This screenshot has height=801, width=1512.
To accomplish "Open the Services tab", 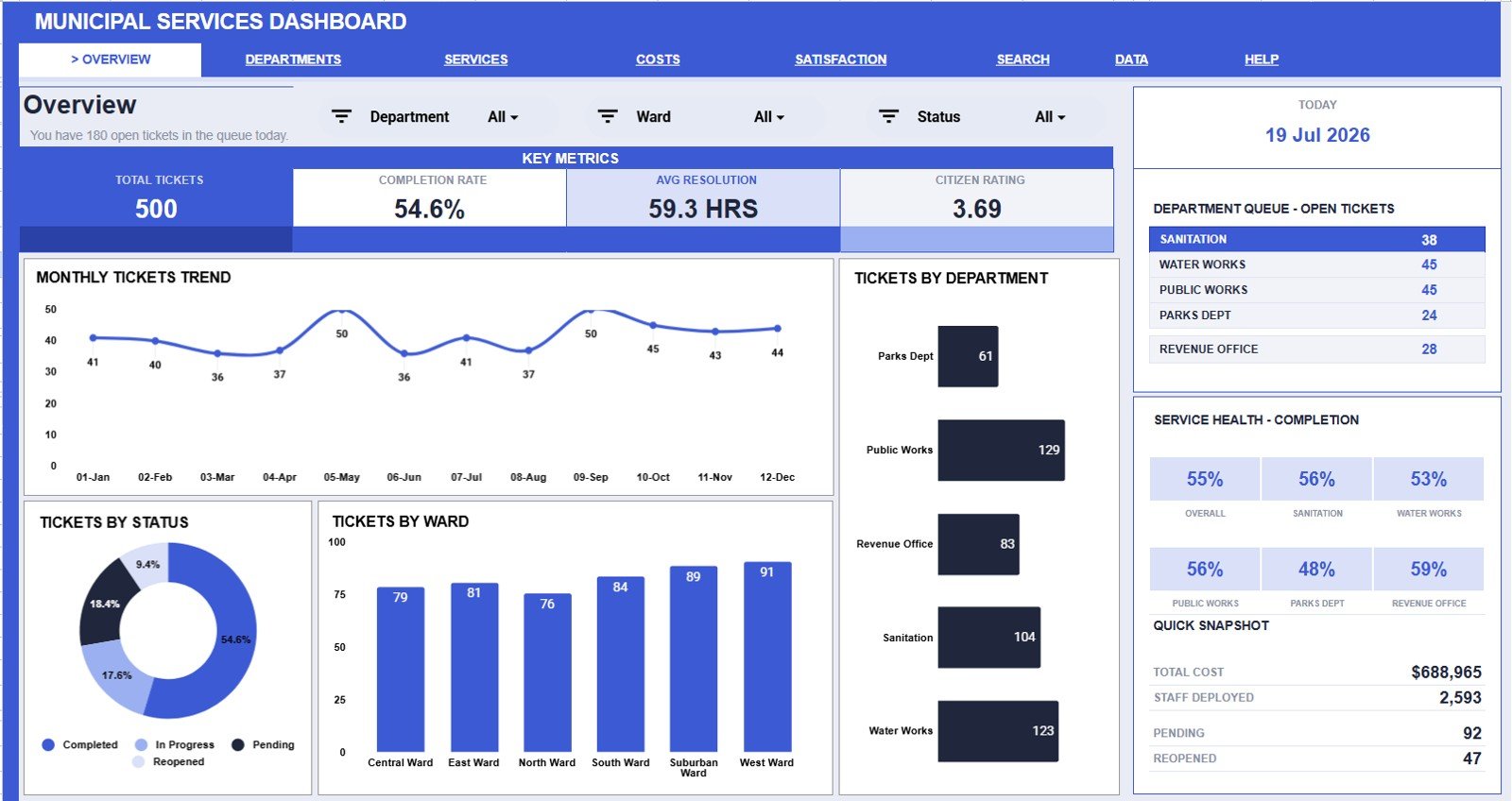I will pos(475,60).
